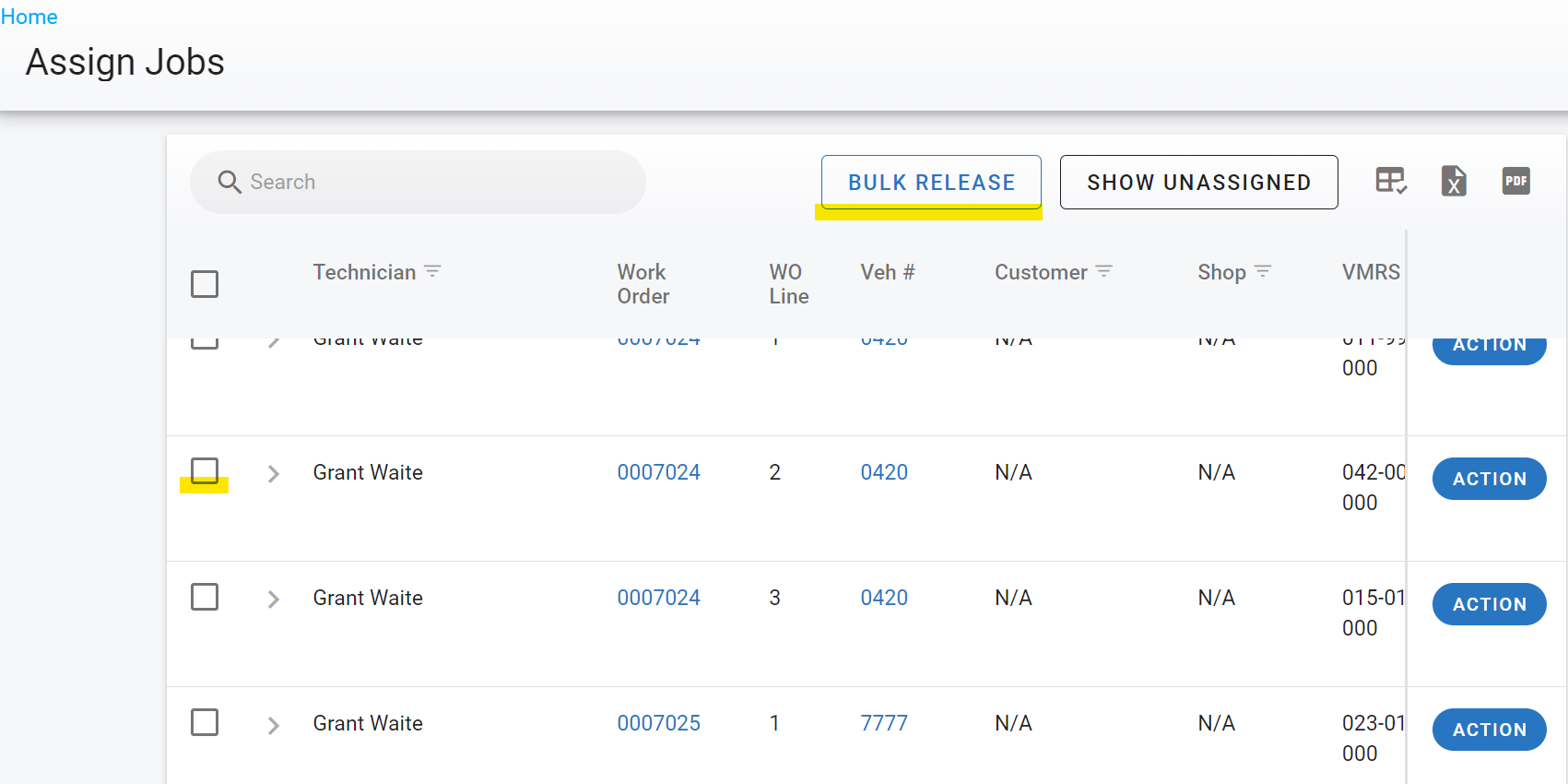The image size is (1568, 784).
Task: Select the checkbox for work order 0007025
Action: coord(205,722)
